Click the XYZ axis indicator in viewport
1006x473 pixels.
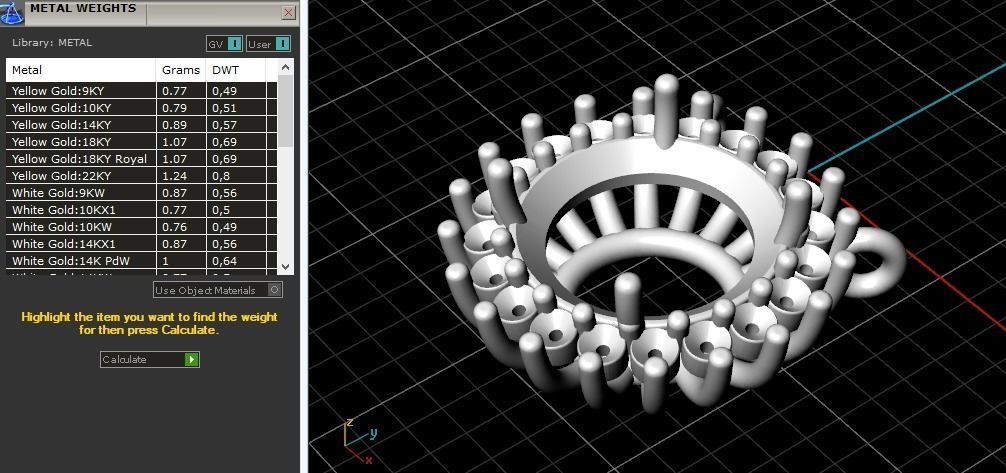(360, 440)
